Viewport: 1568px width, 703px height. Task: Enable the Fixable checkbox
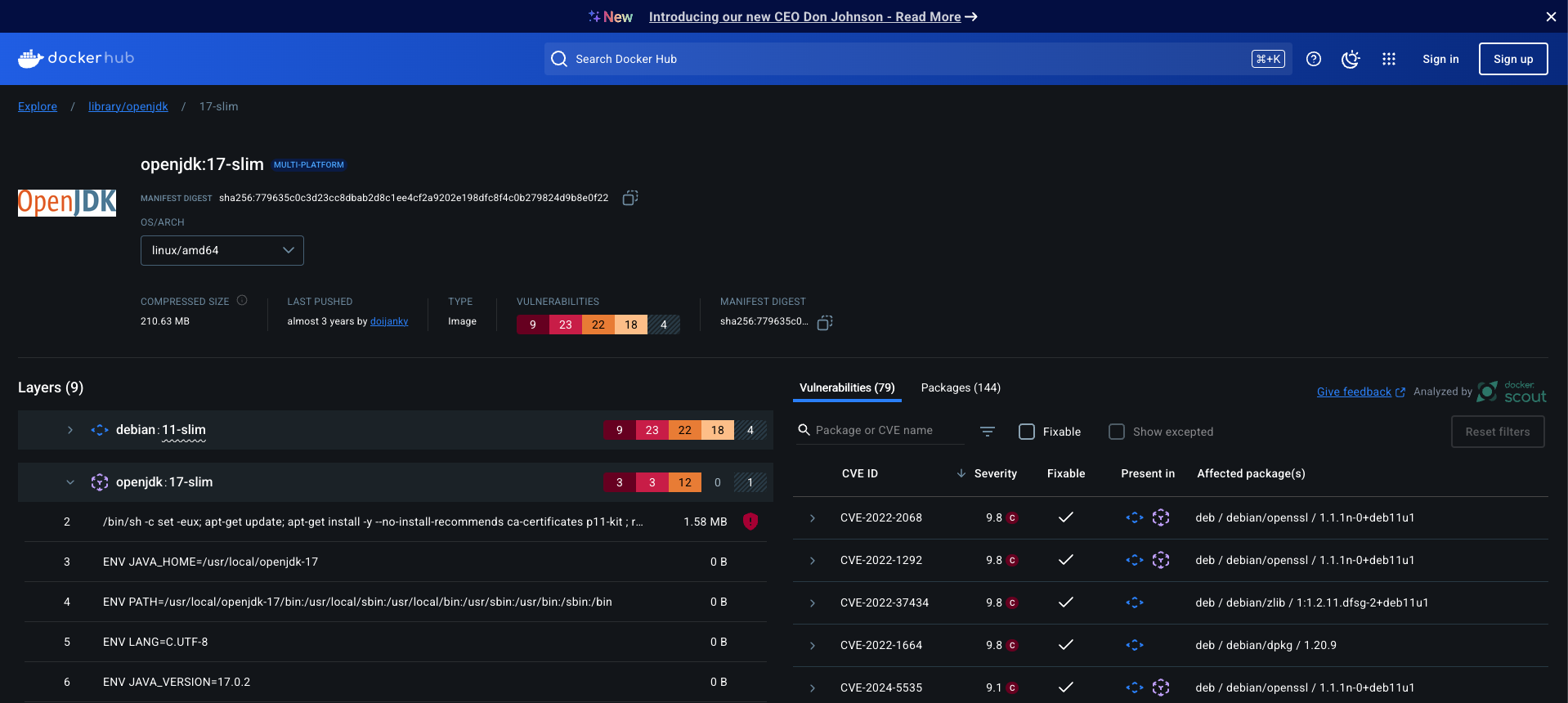1027,432
